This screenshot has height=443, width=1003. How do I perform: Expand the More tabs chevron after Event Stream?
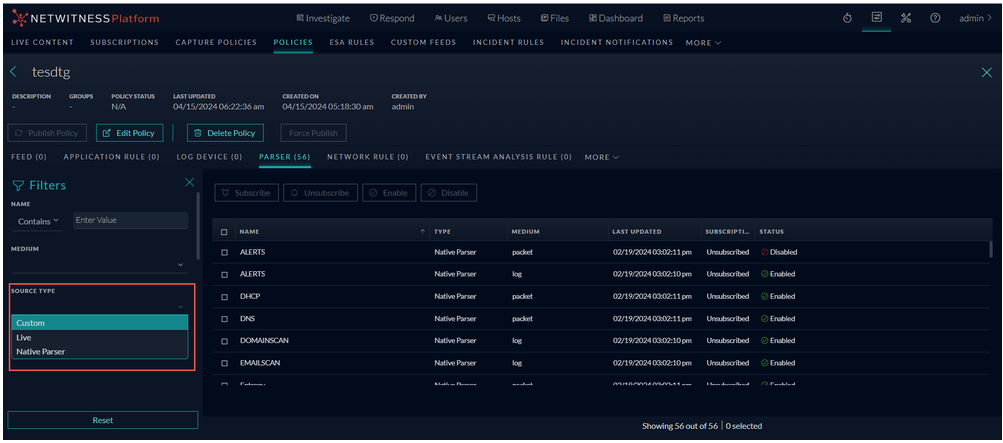point(602,157)
